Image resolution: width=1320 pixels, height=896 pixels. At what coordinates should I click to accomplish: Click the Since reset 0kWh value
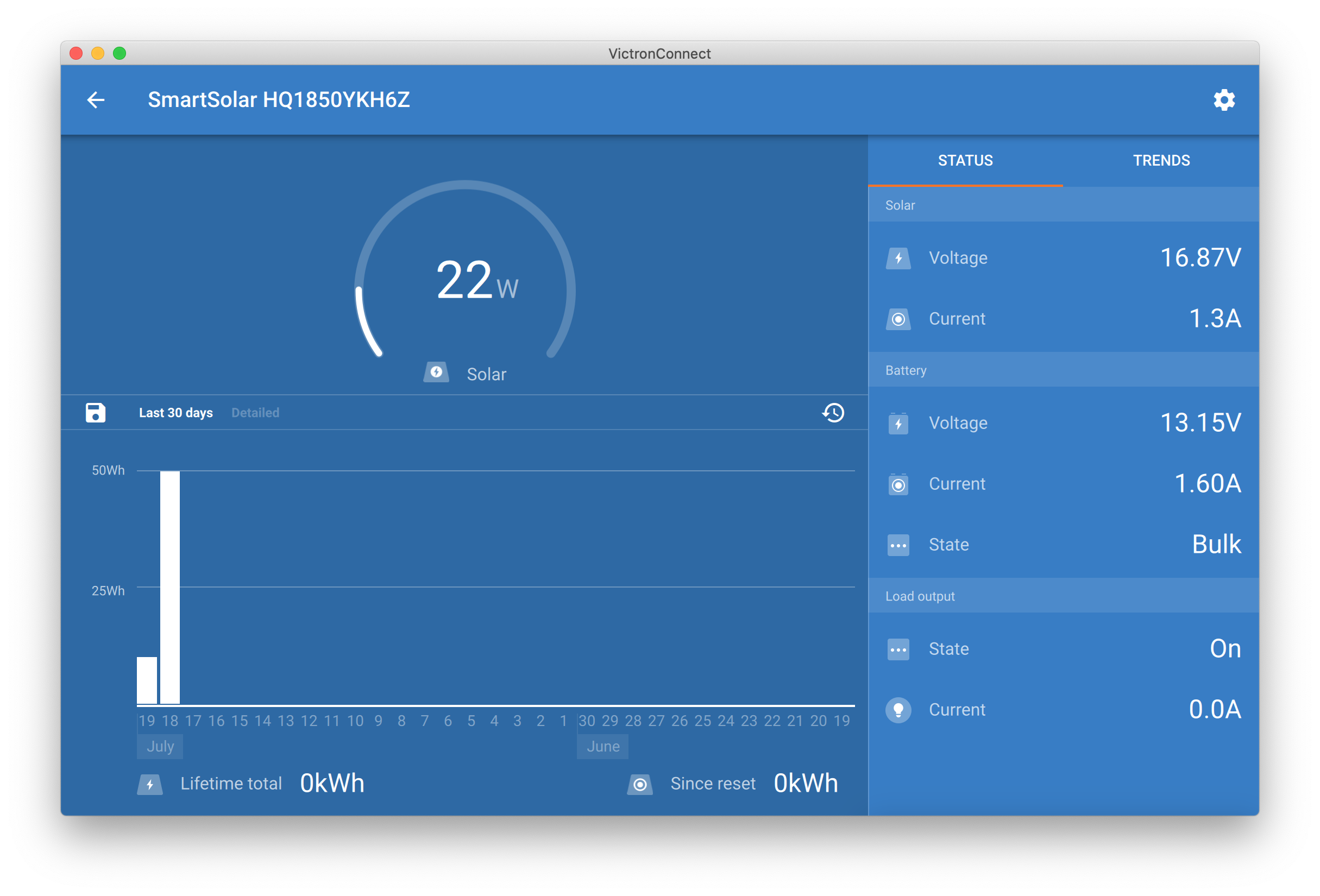[x=806, y=784]
